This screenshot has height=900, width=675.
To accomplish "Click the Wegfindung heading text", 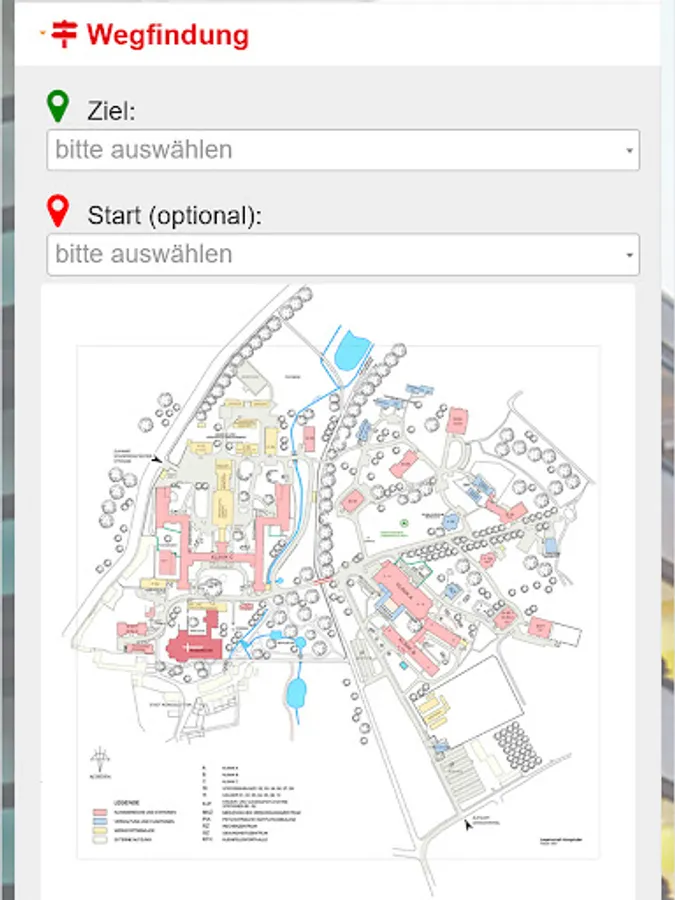I will 168,34.
